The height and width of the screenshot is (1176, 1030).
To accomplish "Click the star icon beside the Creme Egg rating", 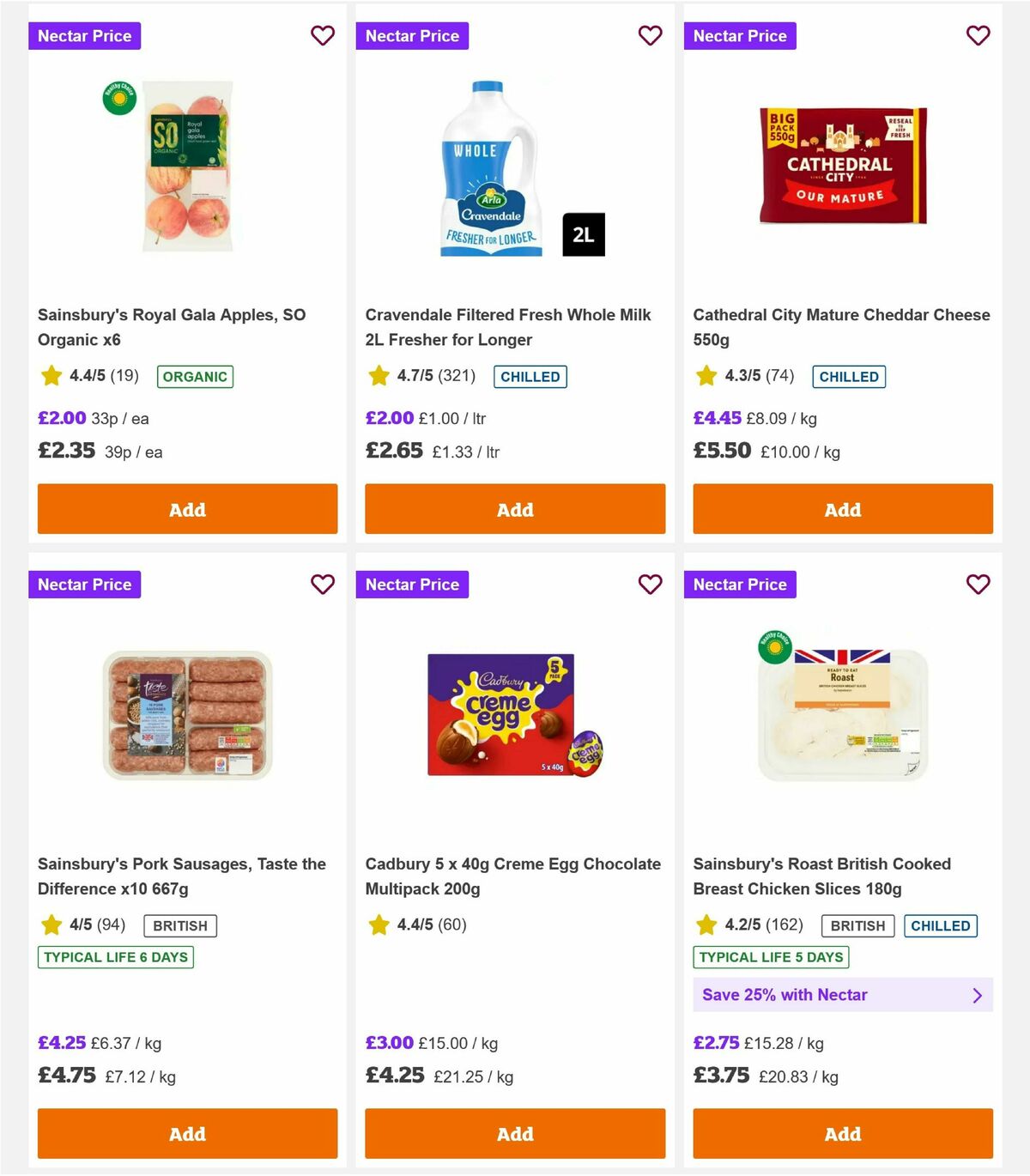I will click(x=379, y=925).
